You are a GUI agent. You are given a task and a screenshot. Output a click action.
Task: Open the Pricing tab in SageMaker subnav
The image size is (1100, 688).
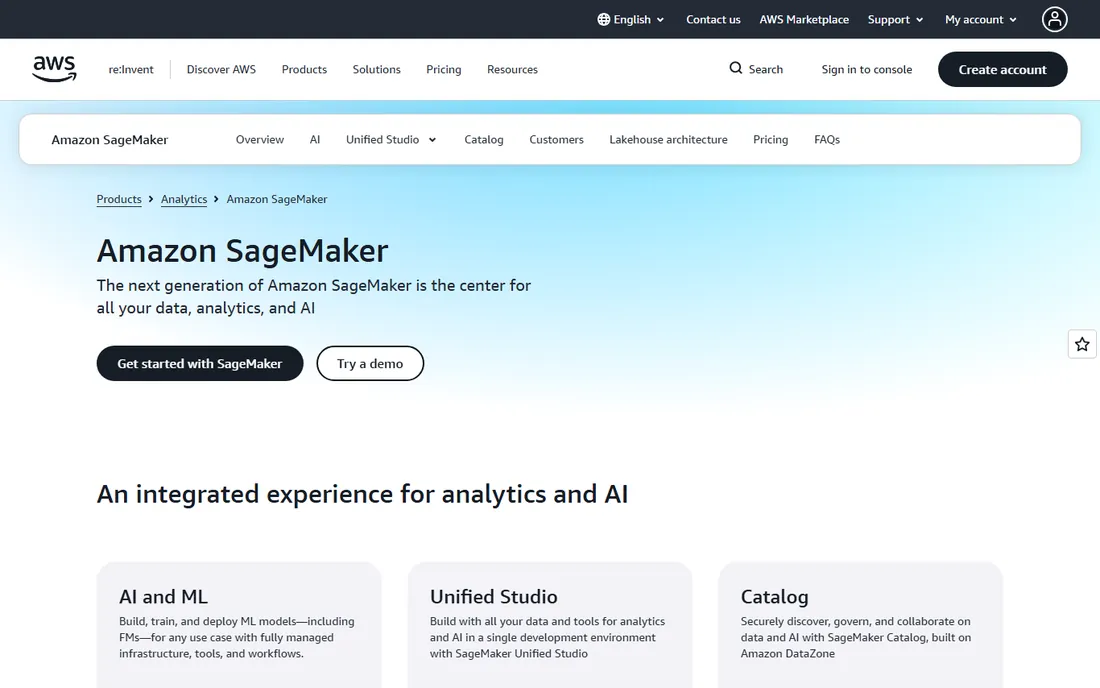[x=770, y=140]
